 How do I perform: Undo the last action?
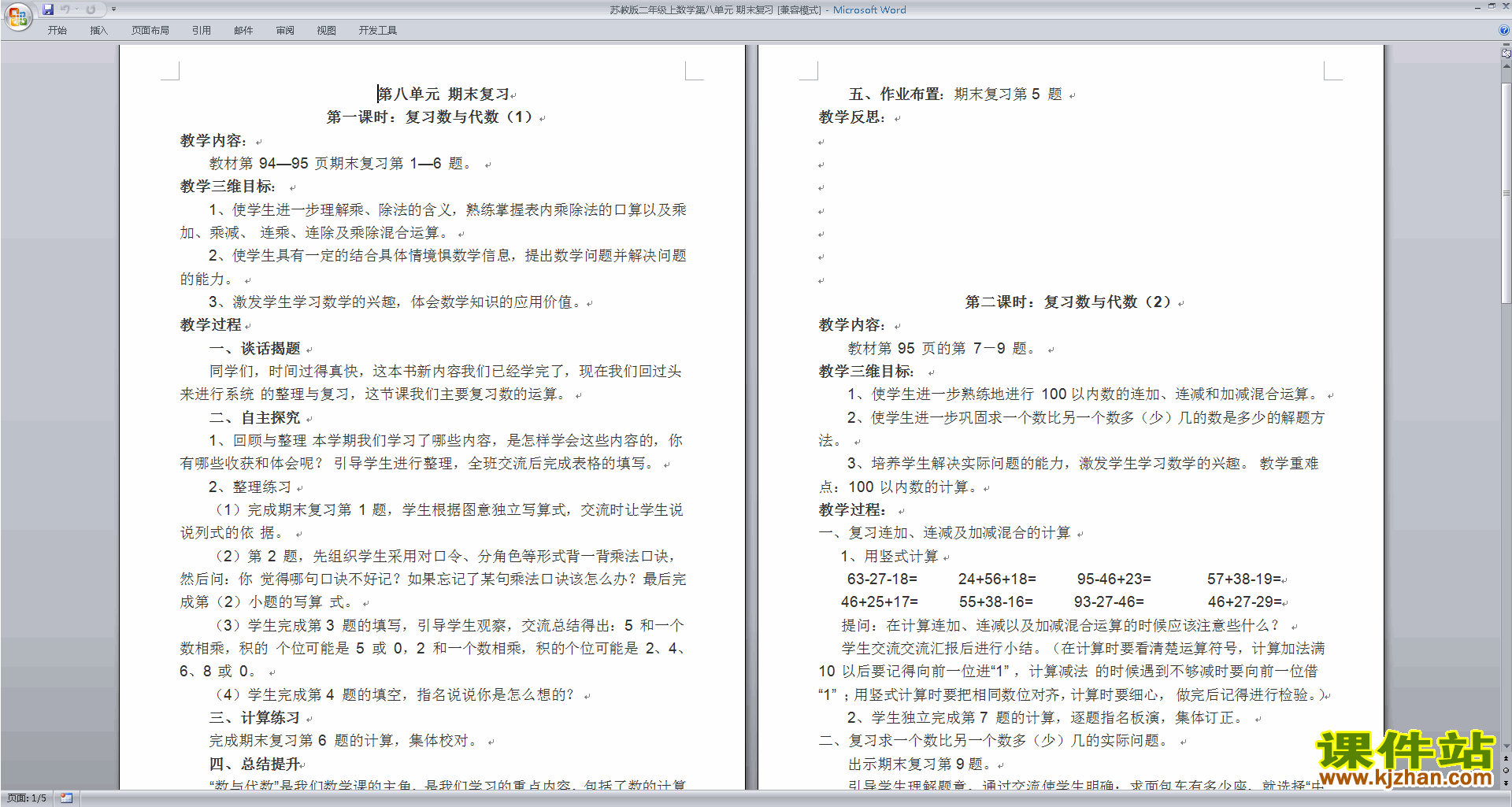(x=65, y=9)
